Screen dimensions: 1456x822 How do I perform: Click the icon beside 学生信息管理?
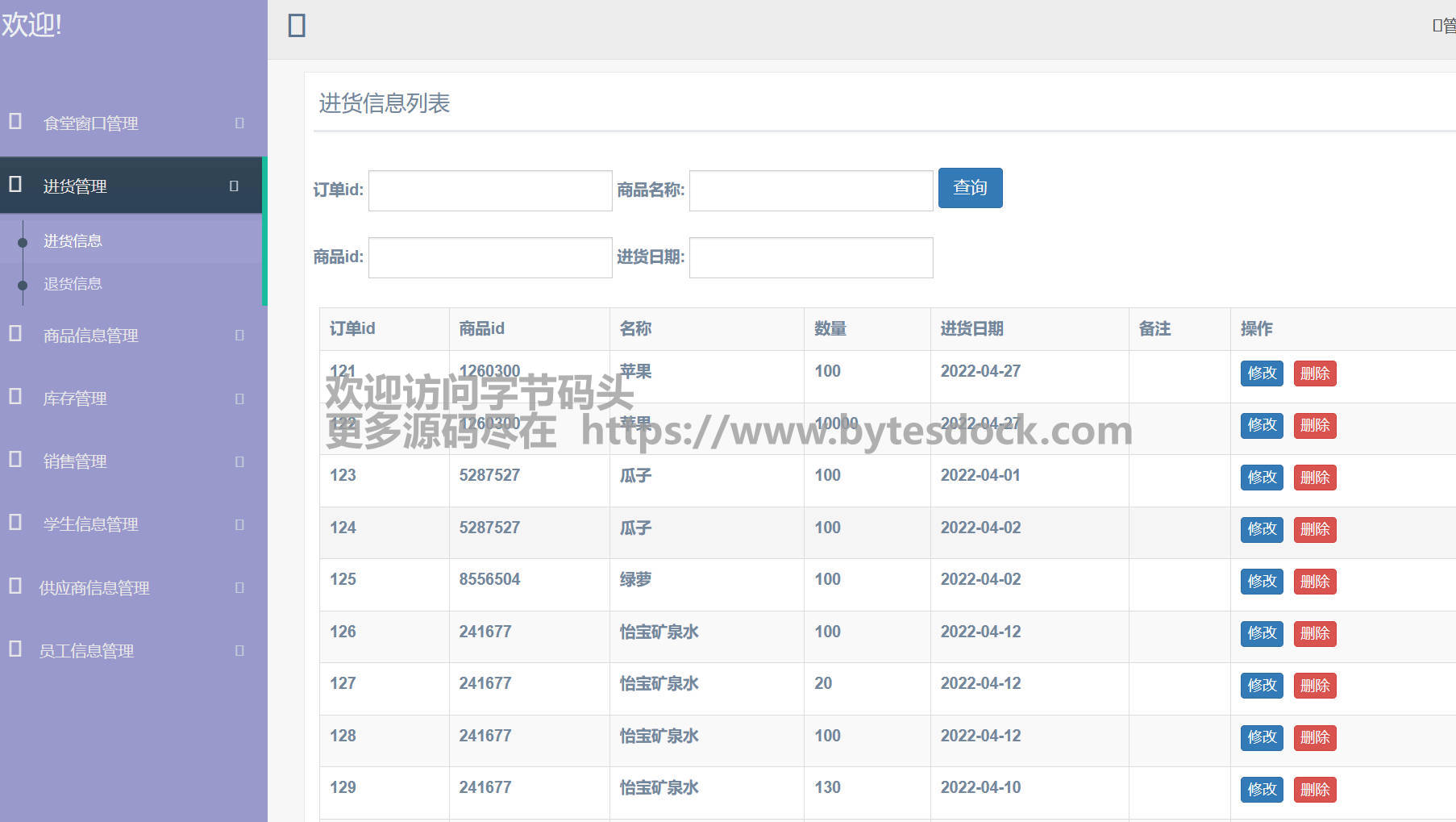15,522
